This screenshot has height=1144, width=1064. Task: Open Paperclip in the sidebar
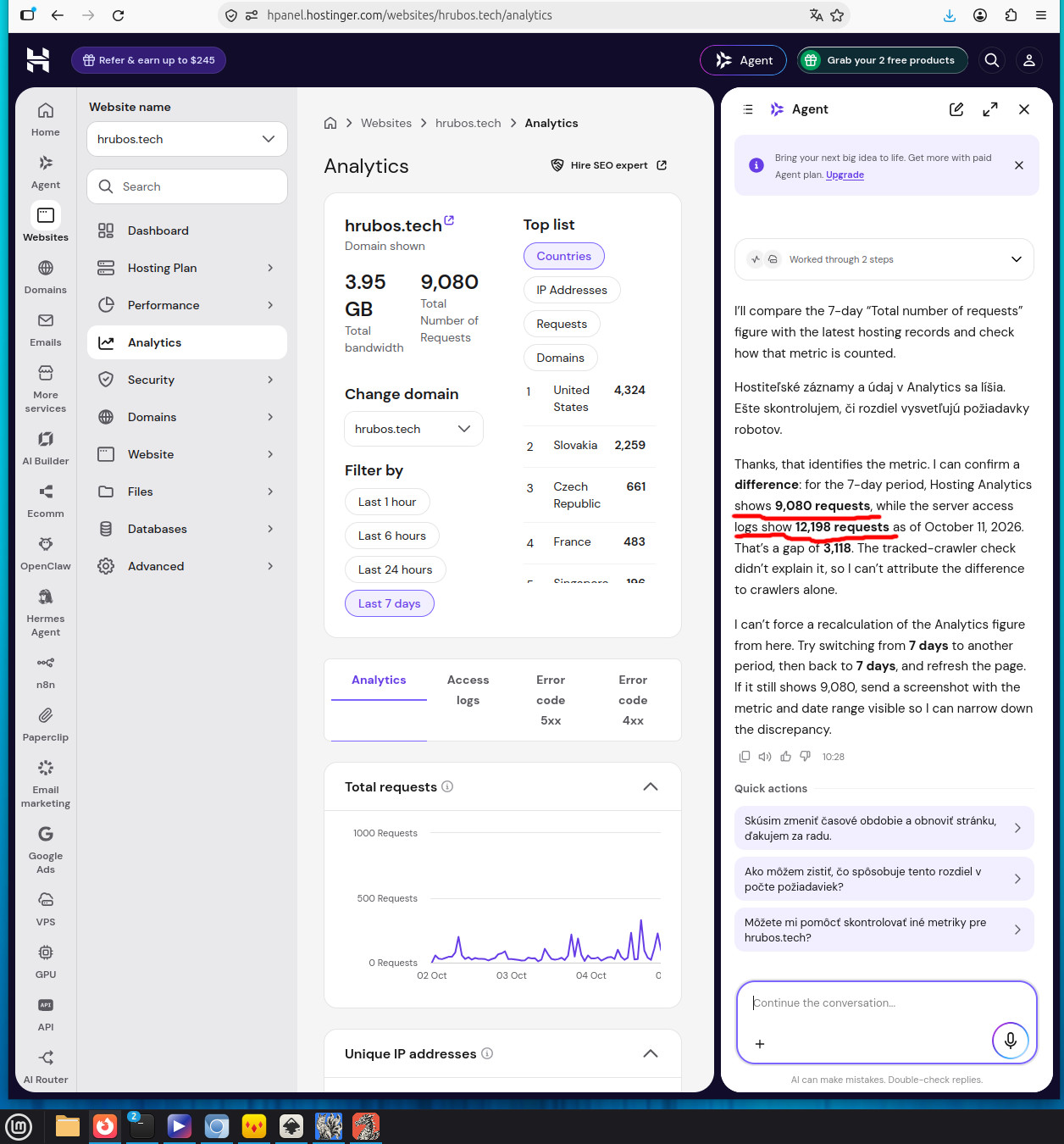[x=46, y=725]
